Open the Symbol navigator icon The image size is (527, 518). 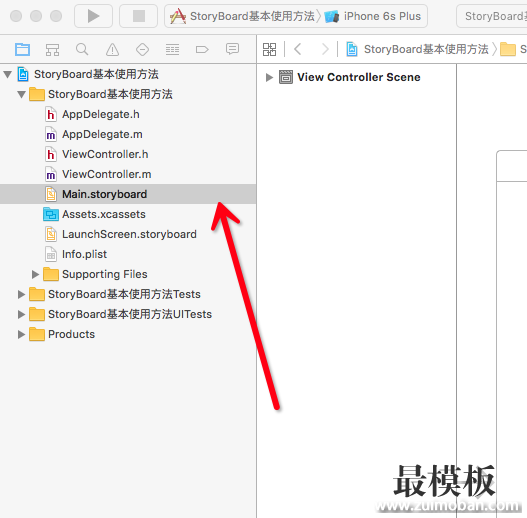[52, 50]
